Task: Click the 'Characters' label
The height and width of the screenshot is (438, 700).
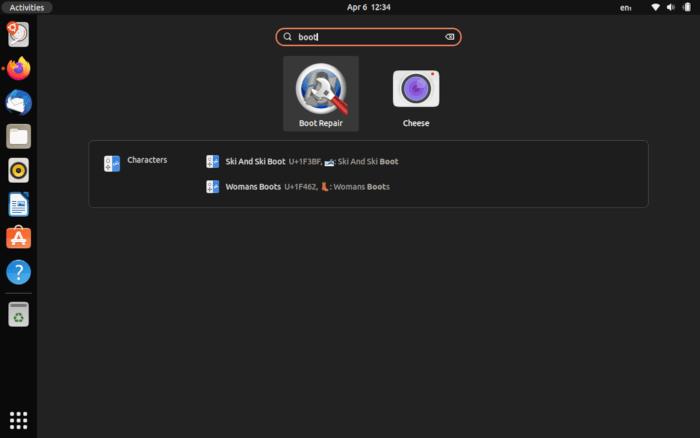Action: (x=147, y=160)
